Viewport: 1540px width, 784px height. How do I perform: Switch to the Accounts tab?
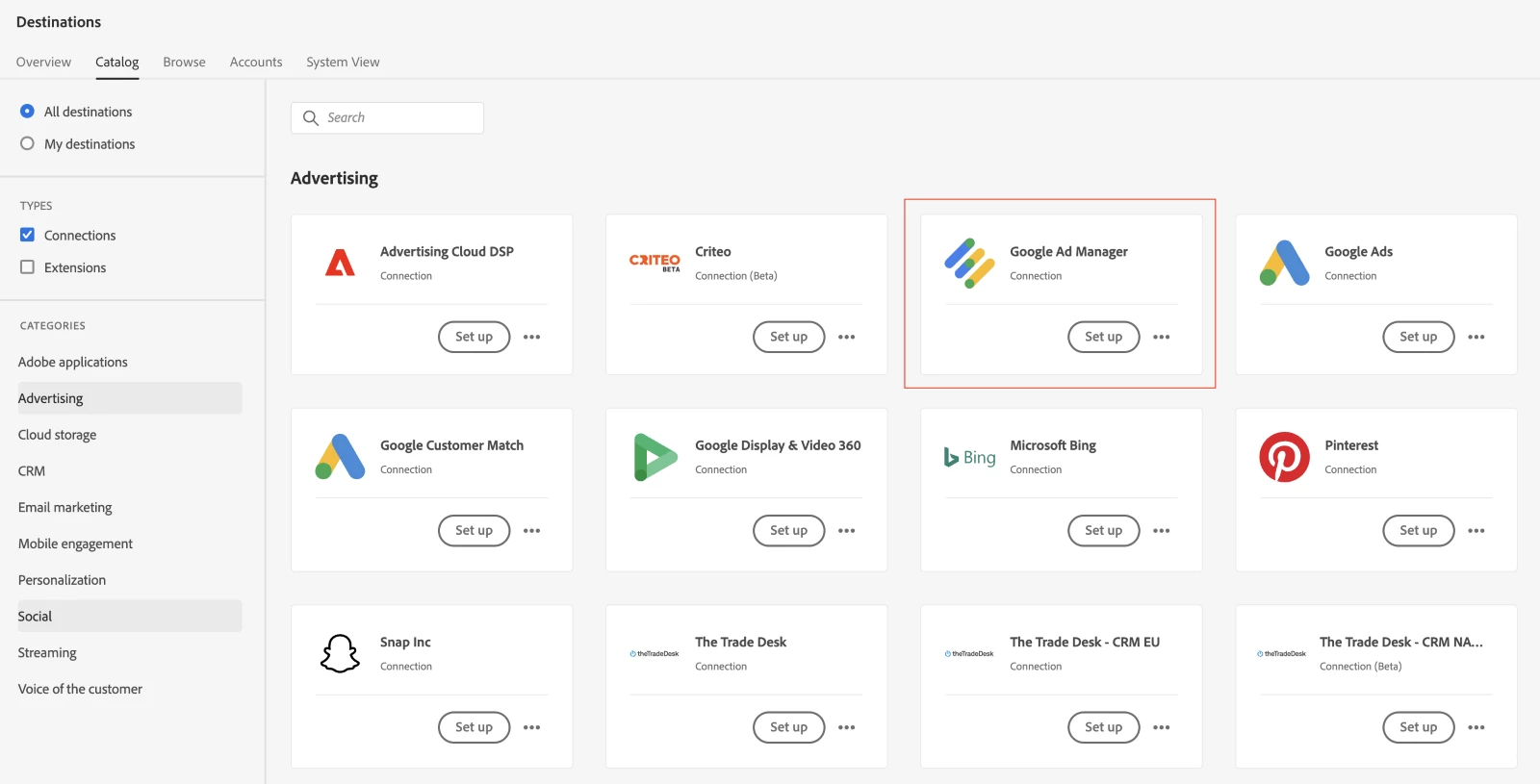[x=256, y=62]
